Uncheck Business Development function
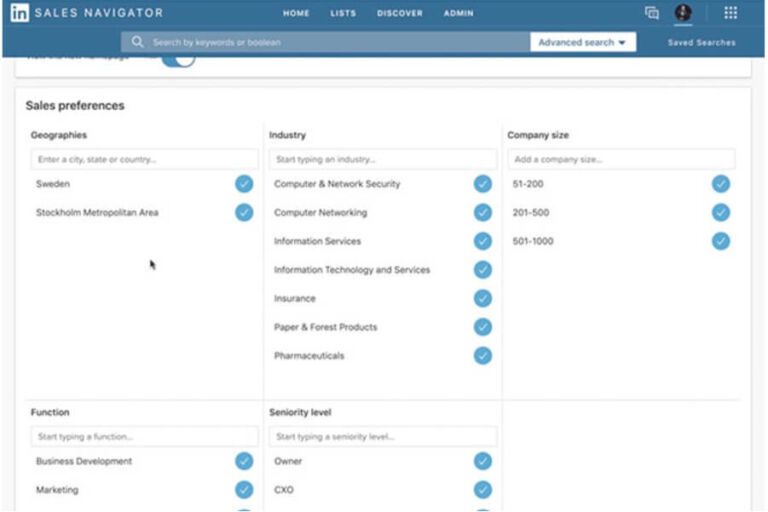 tap(244, 461)
